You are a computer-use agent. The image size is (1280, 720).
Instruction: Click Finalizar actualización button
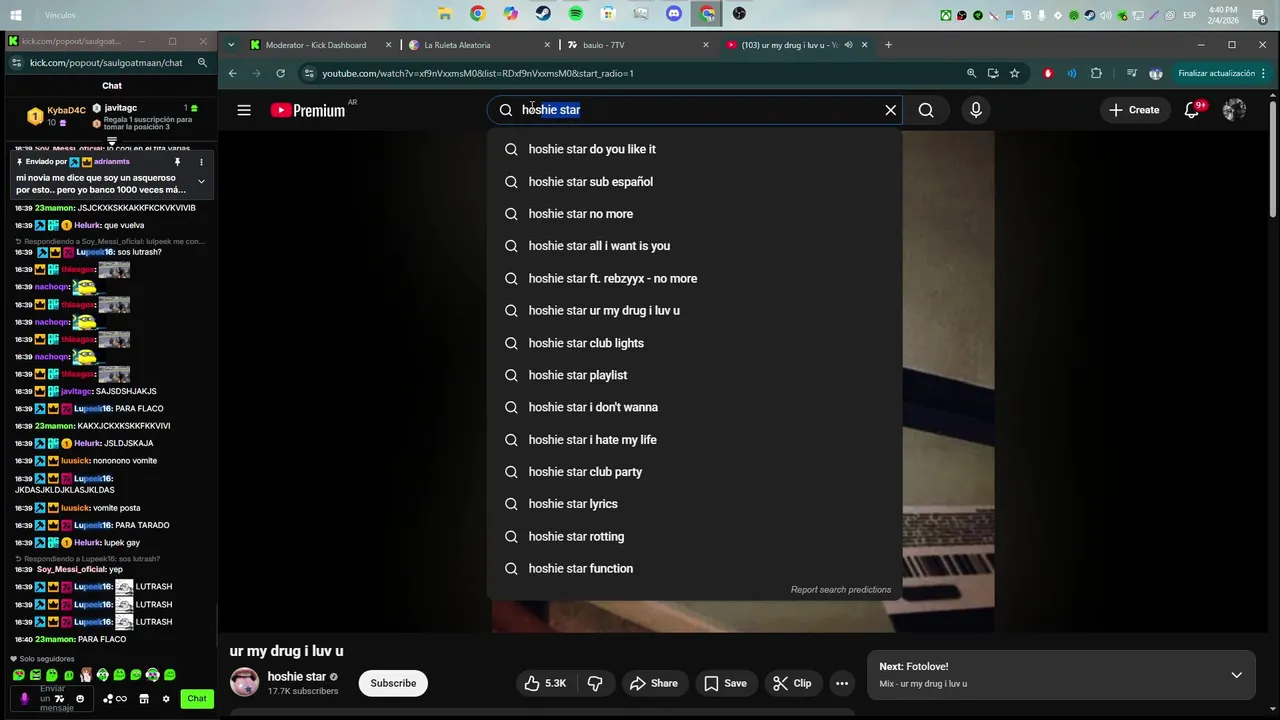[1222, 73]
